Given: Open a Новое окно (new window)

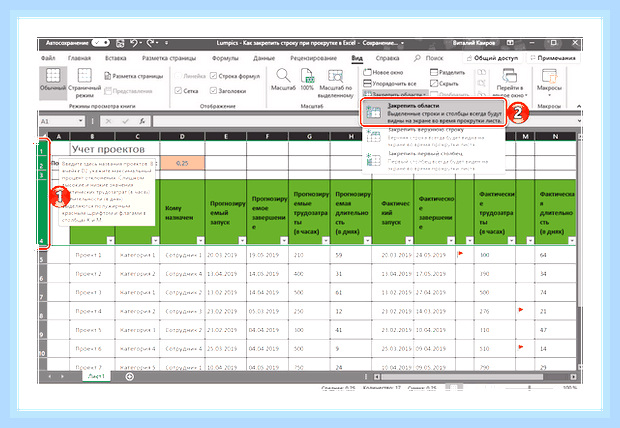Looking at the screenshot, I should click(x=383, y=72).
